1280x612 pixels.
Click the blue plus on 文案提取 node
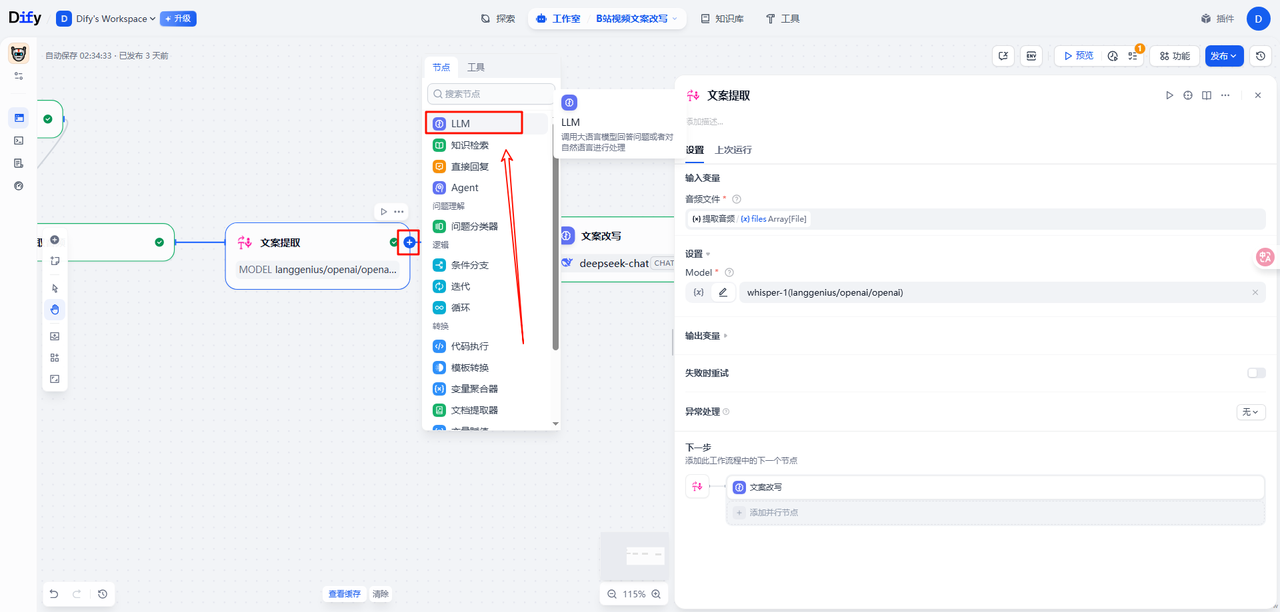click(409, 243)
